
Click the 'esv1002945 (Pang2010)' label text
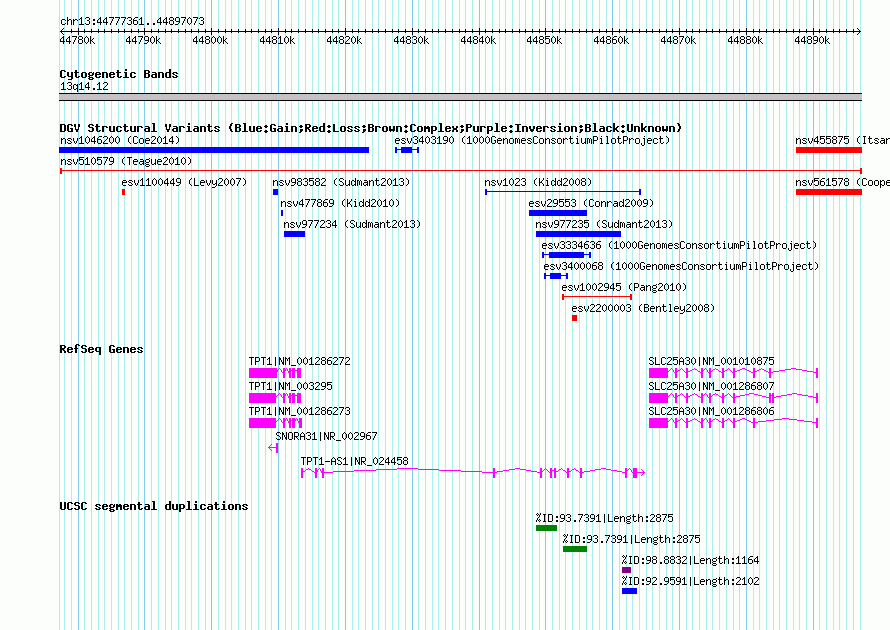click(x=624, y=287)
